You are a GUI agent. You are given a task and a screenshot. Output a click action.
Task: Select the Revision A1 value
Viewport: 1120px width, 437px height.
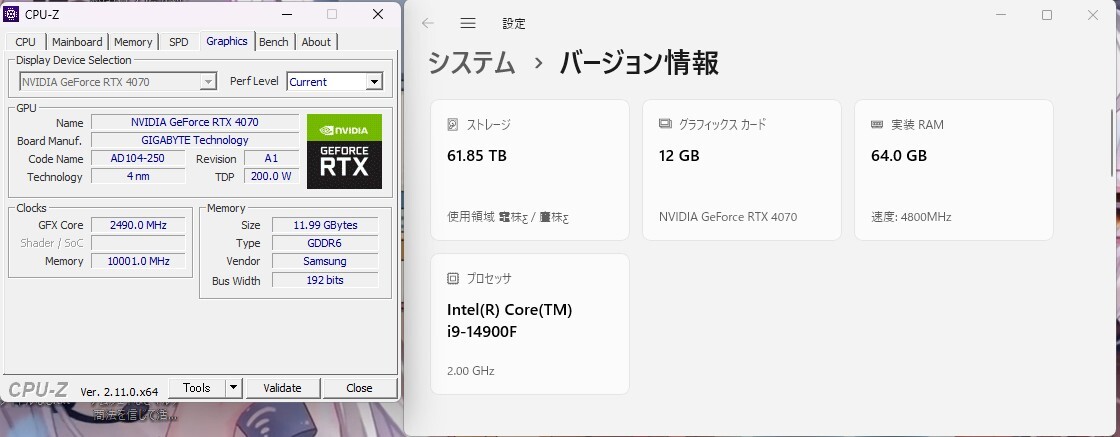pyautogui.click(x=271, y=159)
